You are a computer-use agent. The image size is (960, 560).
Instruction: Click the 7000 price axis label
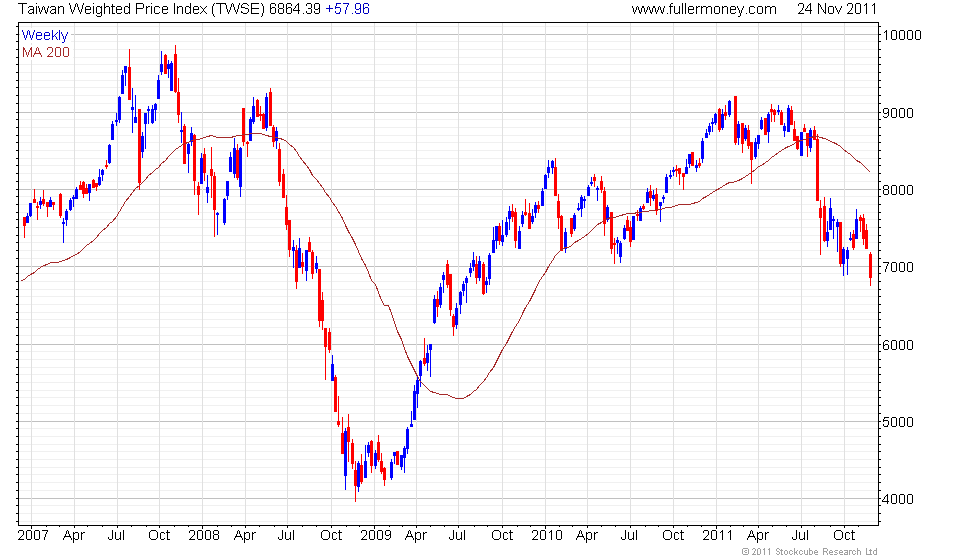pyautogui.click(x=898, y=267)
